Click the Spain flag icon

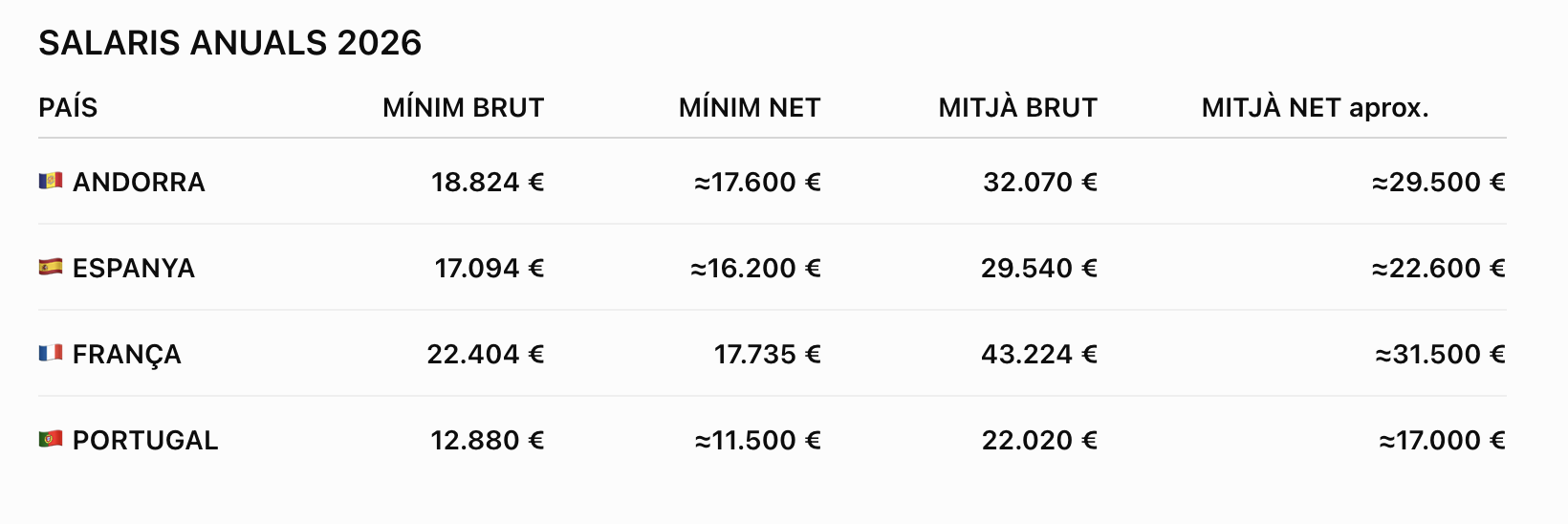pos(51,267)
